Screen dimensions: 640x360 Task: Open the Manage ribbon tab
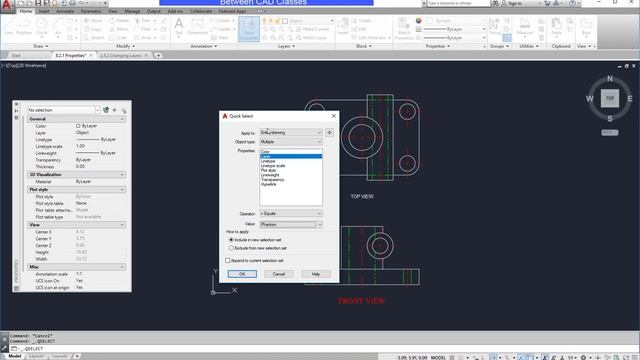point(132,11)
